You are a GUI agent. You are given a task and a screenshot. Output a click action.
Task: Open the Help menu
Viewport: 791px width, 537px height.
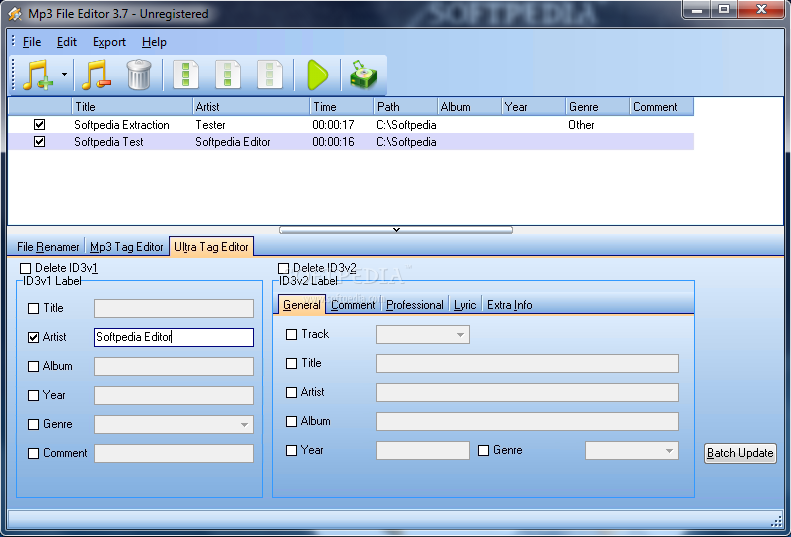coord(154,42)
